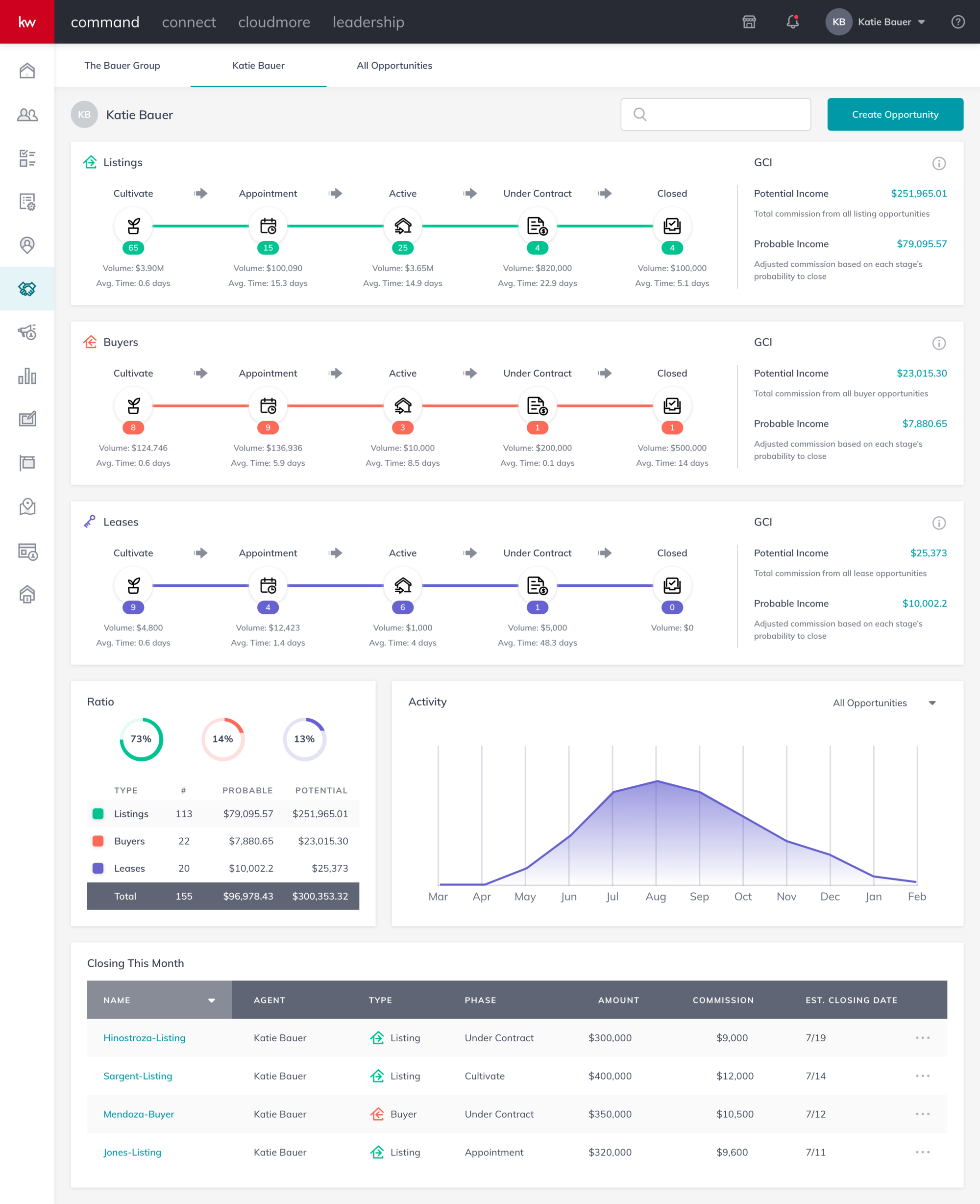980x1204 pixels.
Task: Click the search input field
Action: [716, 114]
